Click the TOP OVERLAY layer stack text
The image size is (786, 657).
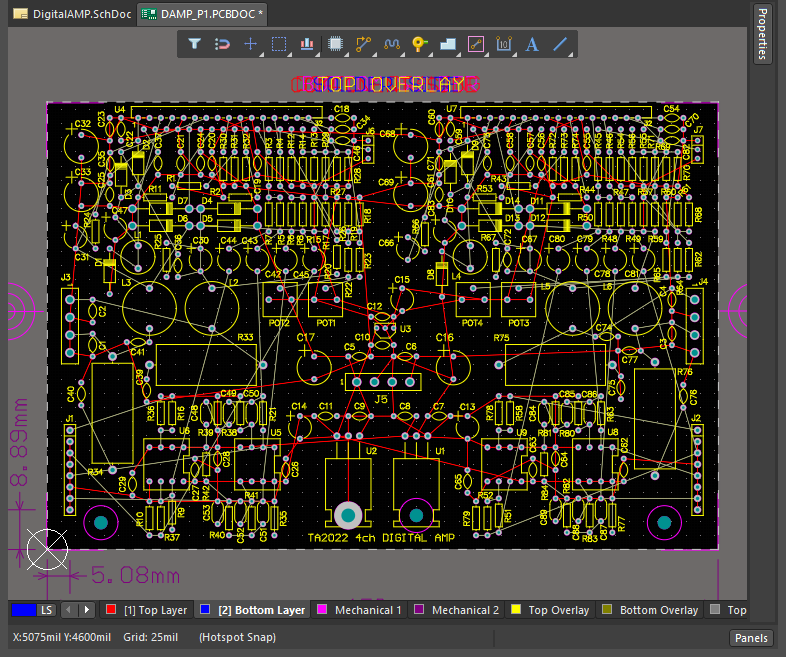(385, 85)
